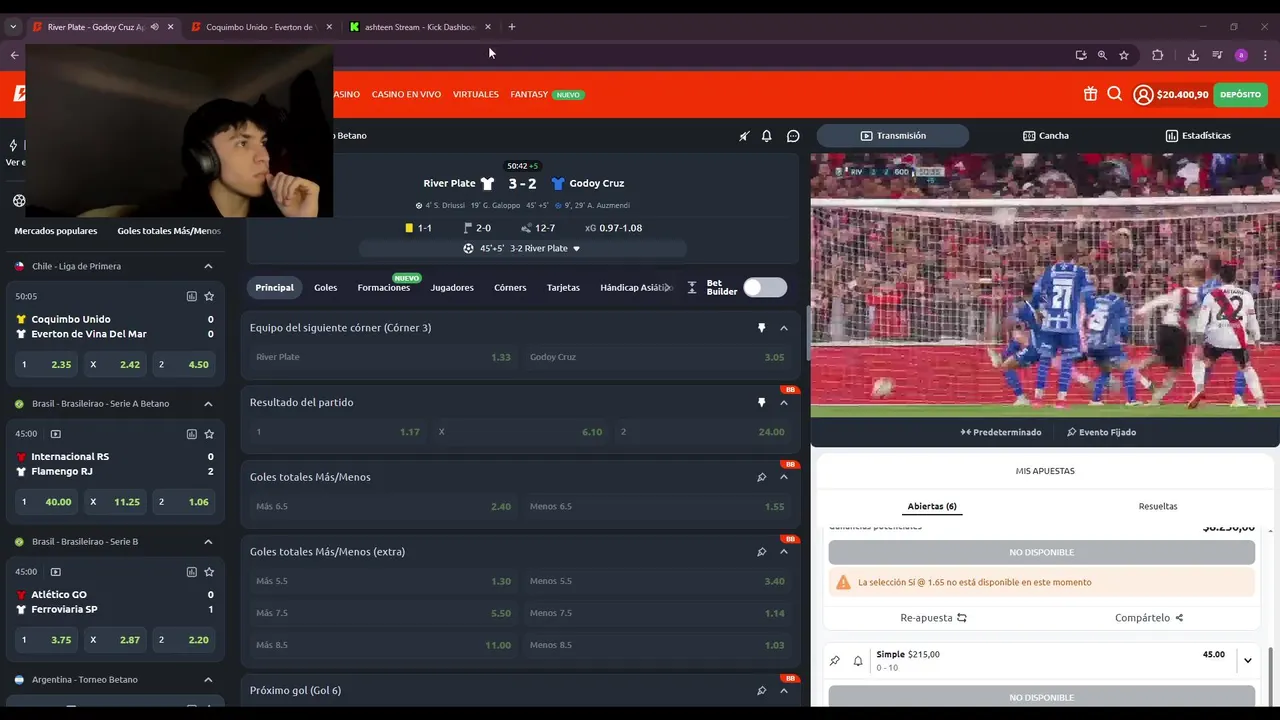1280x720 pixels.
Task: Unpin the Equipo del siguiente córner market
Action: (761, 328)
